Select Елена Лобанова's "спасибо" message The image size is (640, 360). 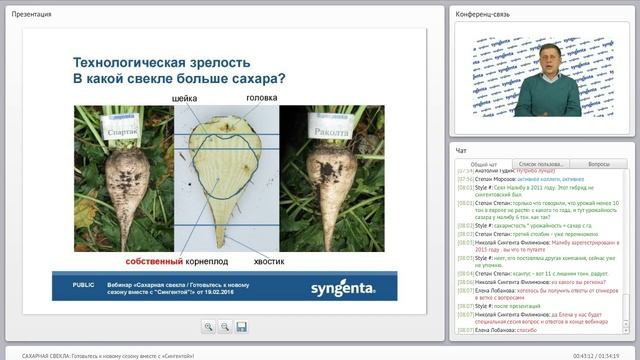497,330
